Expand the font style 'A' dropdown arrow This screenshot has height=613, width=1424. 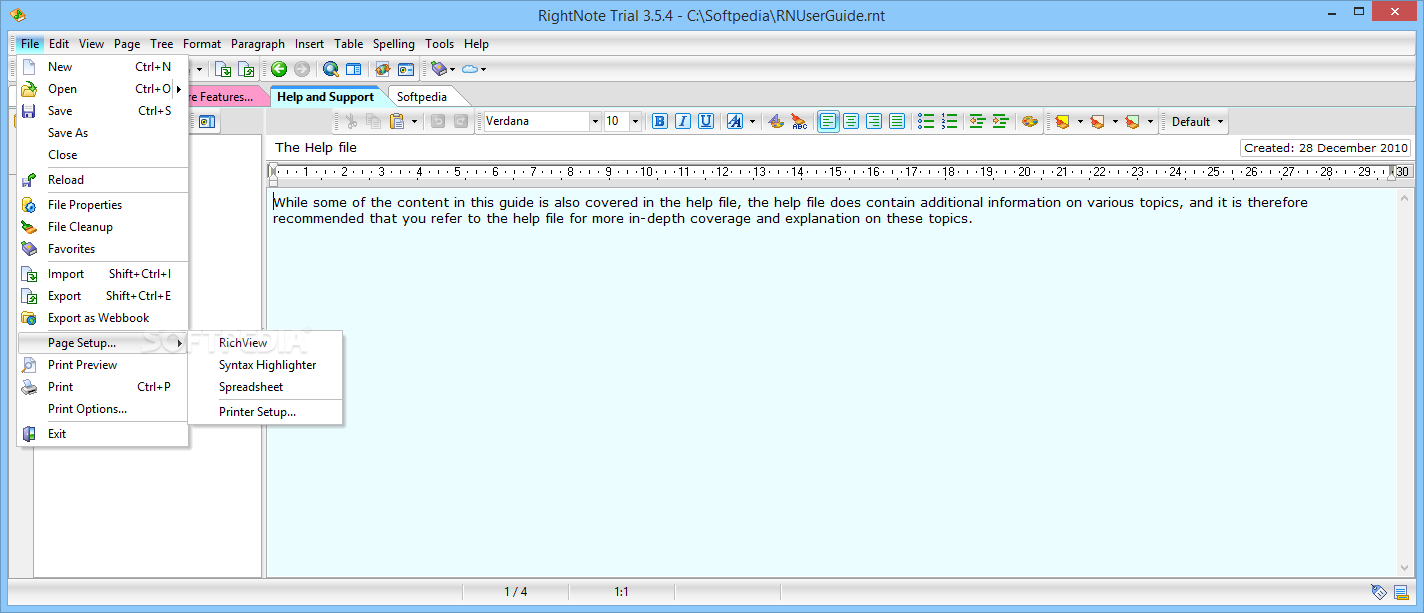coord(752,121)
